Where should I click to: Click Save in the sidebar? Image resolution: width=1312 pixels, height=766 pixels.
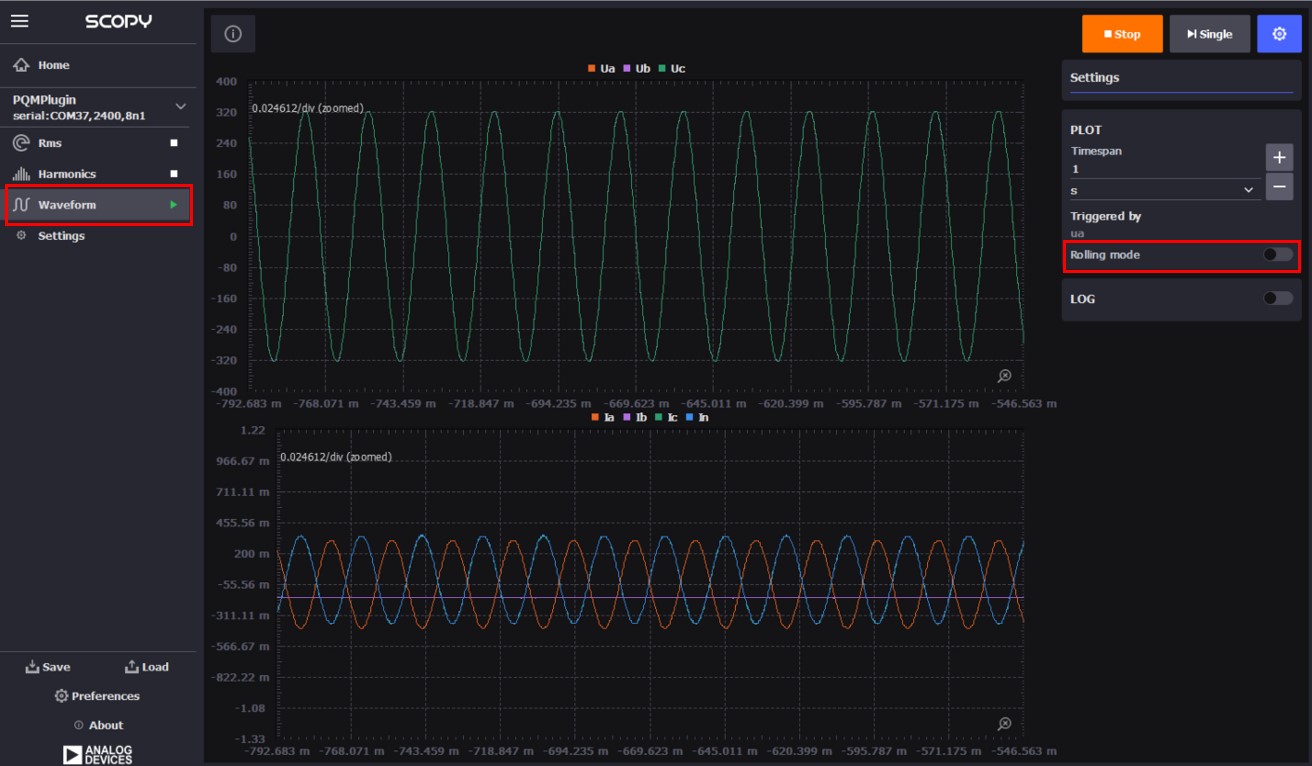(x=48, y=666)
